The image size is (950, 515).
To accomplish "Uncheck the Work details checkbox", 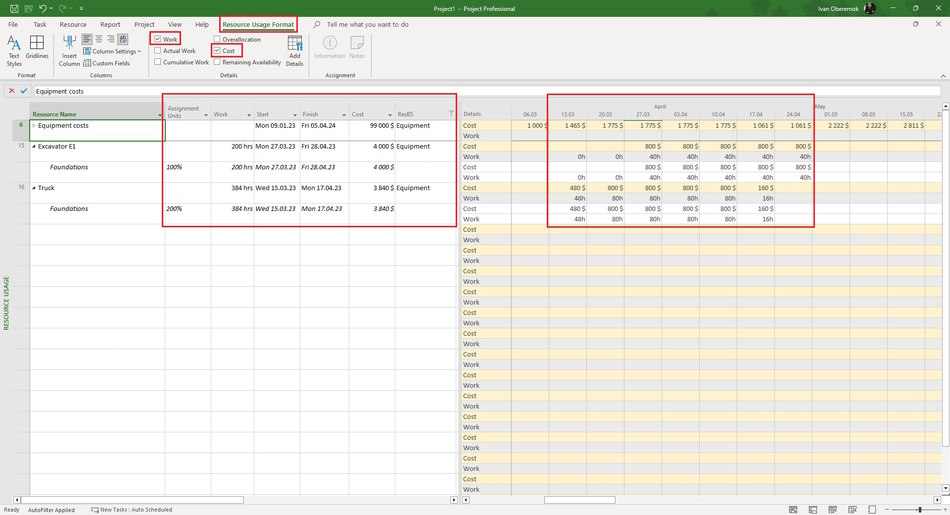I will click(x=158, y=39).
